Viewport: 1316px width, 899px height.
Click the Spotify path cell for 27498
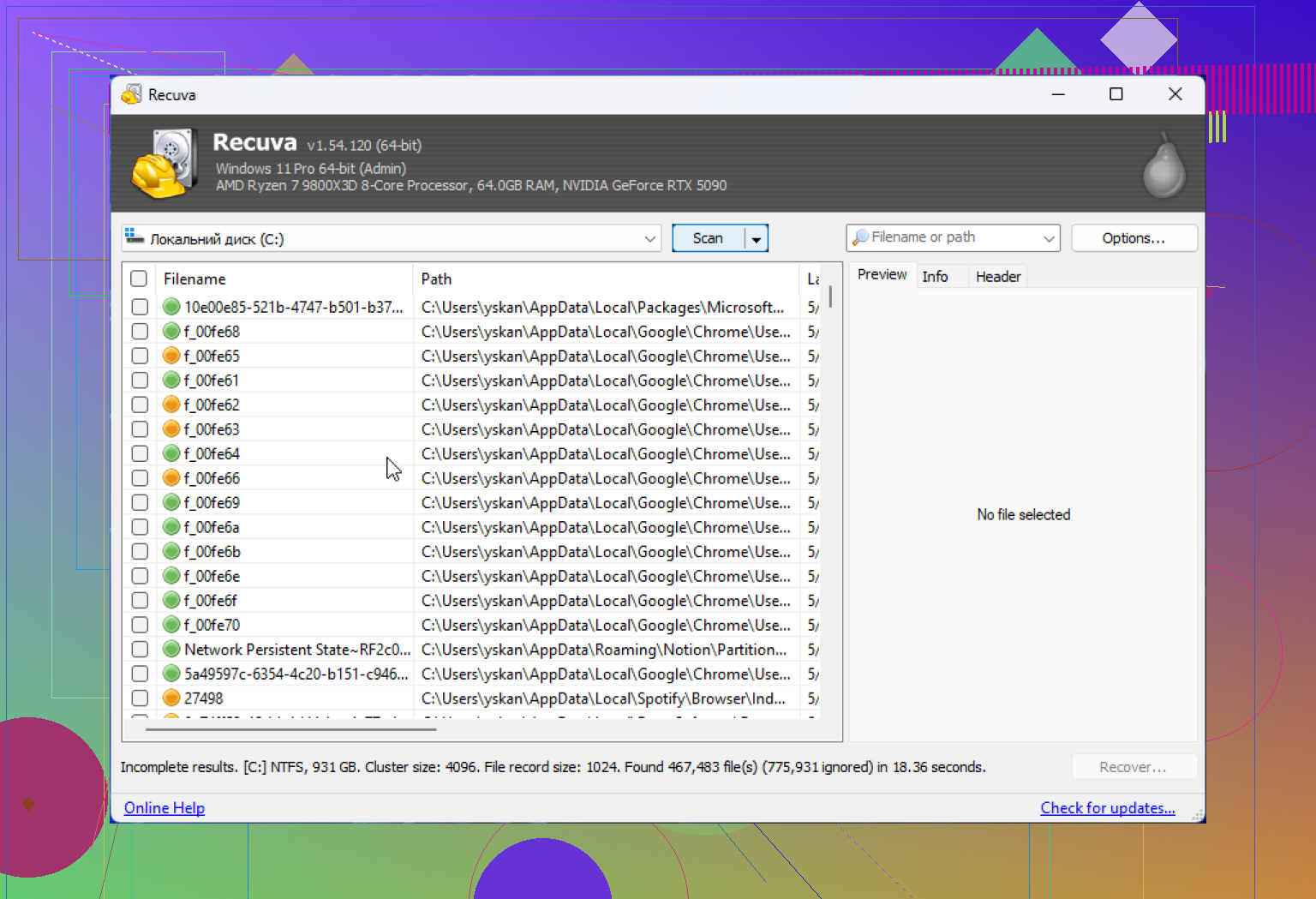click(x=604, y=698)
